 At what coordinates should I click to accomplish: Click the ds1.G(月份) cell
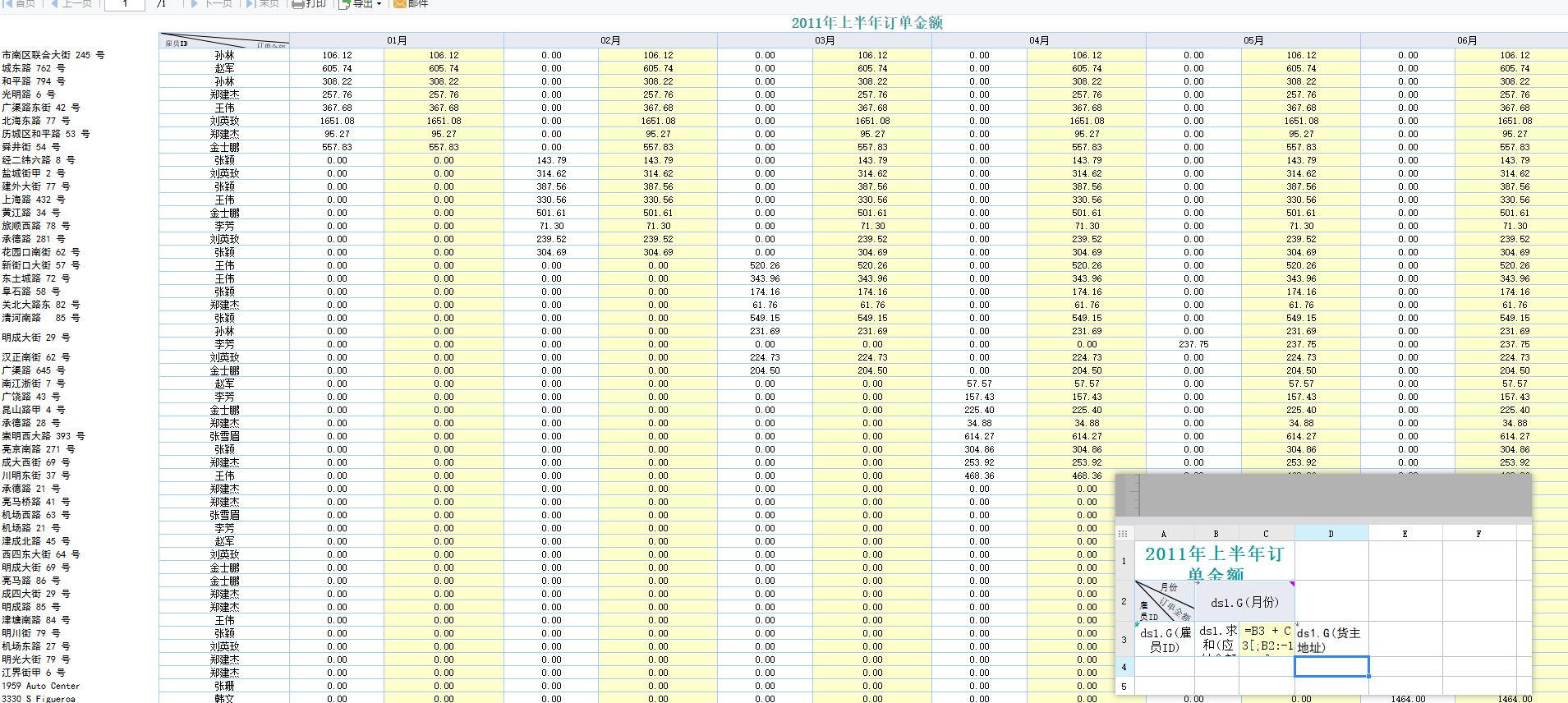[x=1244, y=601]
